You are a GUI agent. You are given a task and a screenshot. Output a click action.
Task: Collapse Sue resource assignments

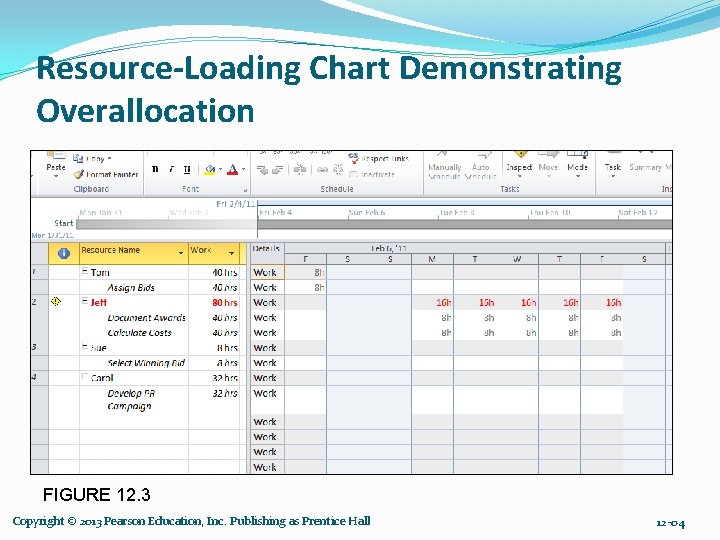tap(84, 347)
